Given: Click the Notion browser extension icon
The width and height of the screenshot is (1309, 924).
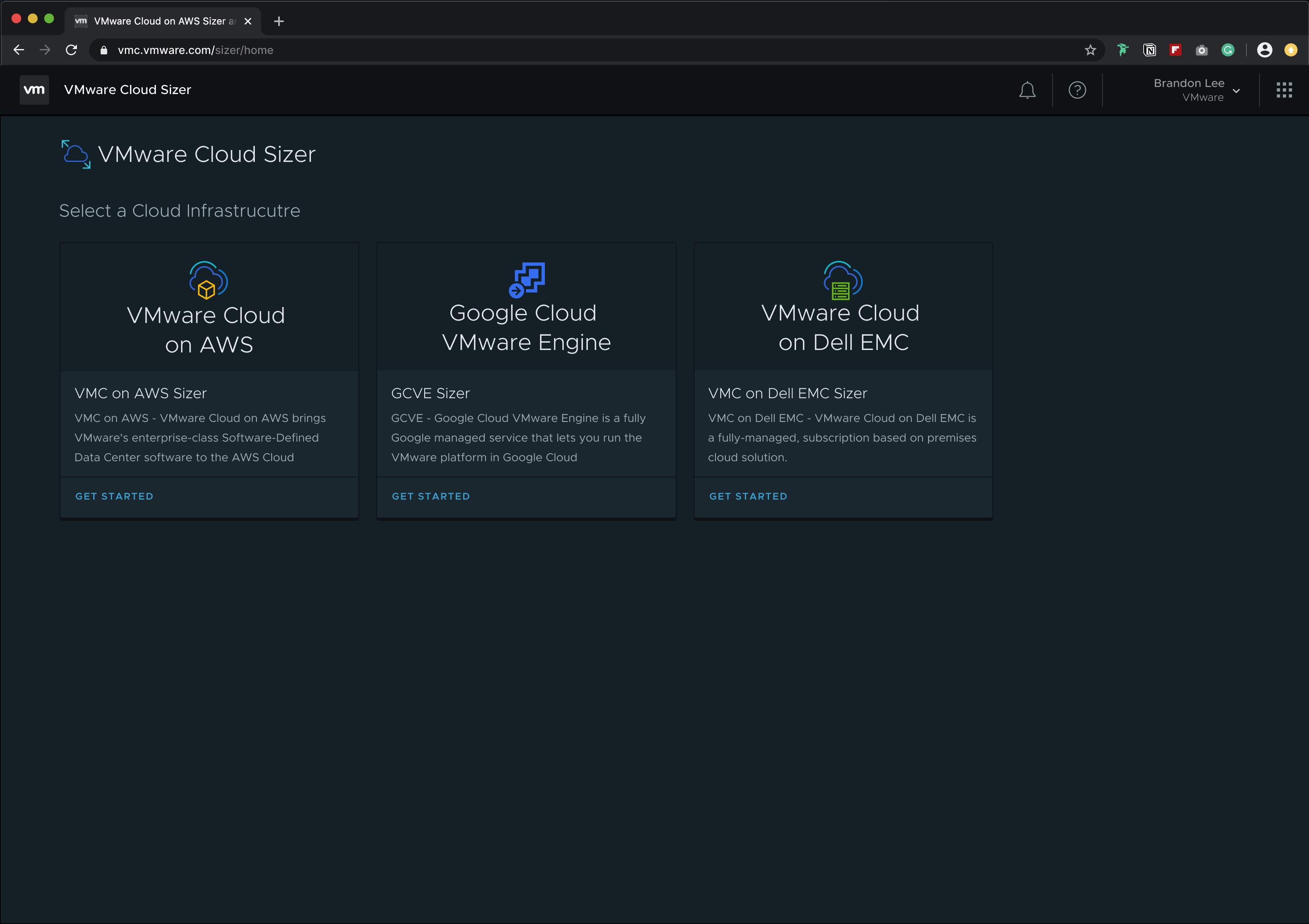Looking at the screenshot, I should pos(1149,50).
